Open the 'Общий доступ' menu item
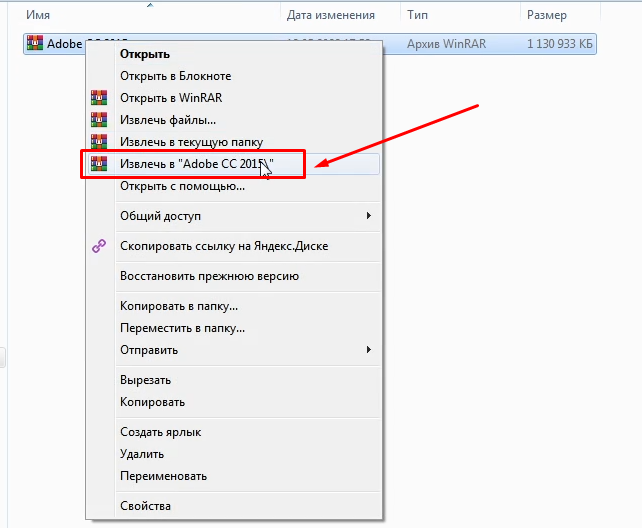The height and width of the screenshot is (528, 642). pyautogui.click(x=234, y=216)
